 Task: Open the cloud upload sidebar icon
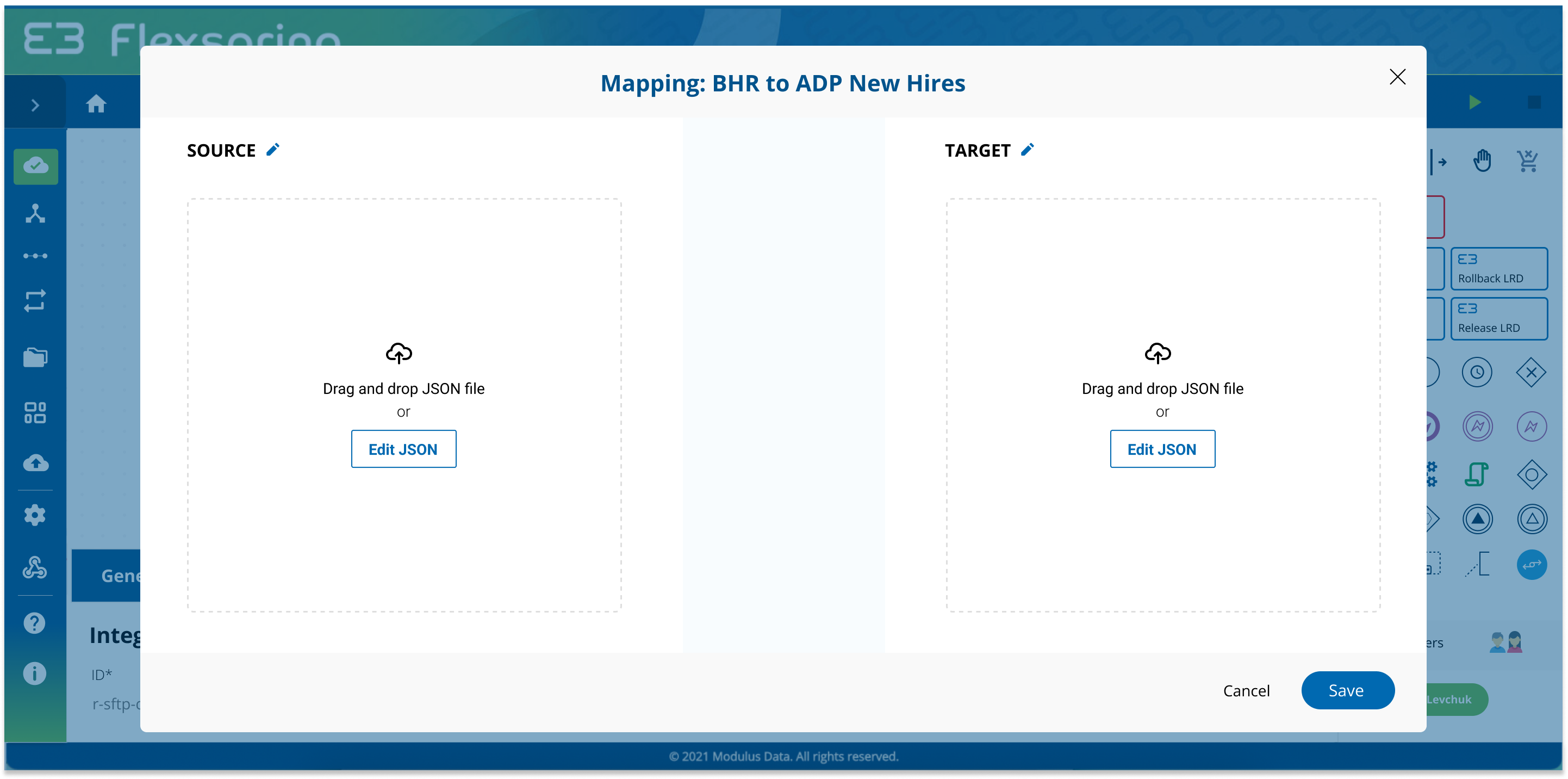[36, 463]
